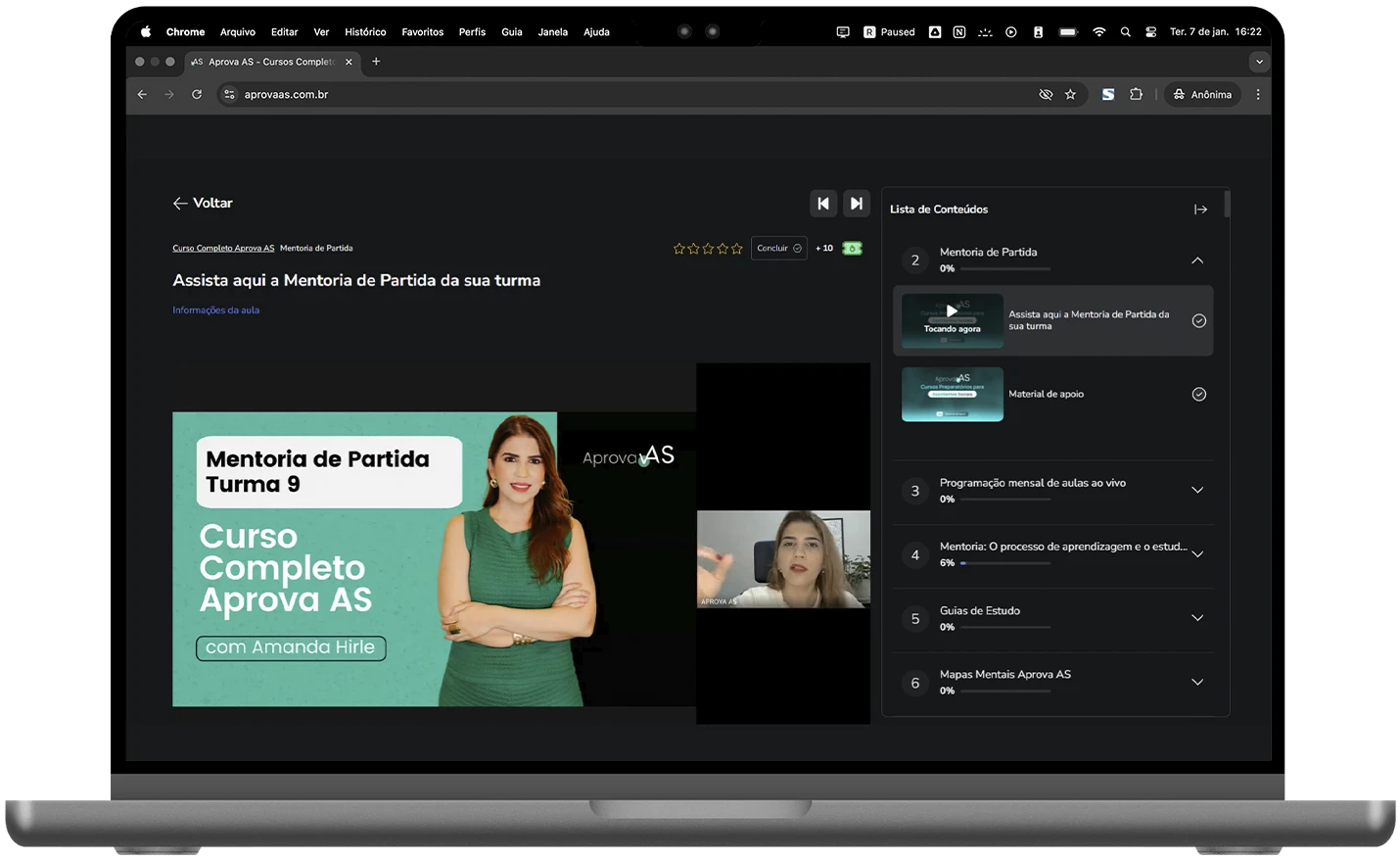The image size is (1400, 860).
Task: Open the Google Drive menu bar icon
Action: 935,32
